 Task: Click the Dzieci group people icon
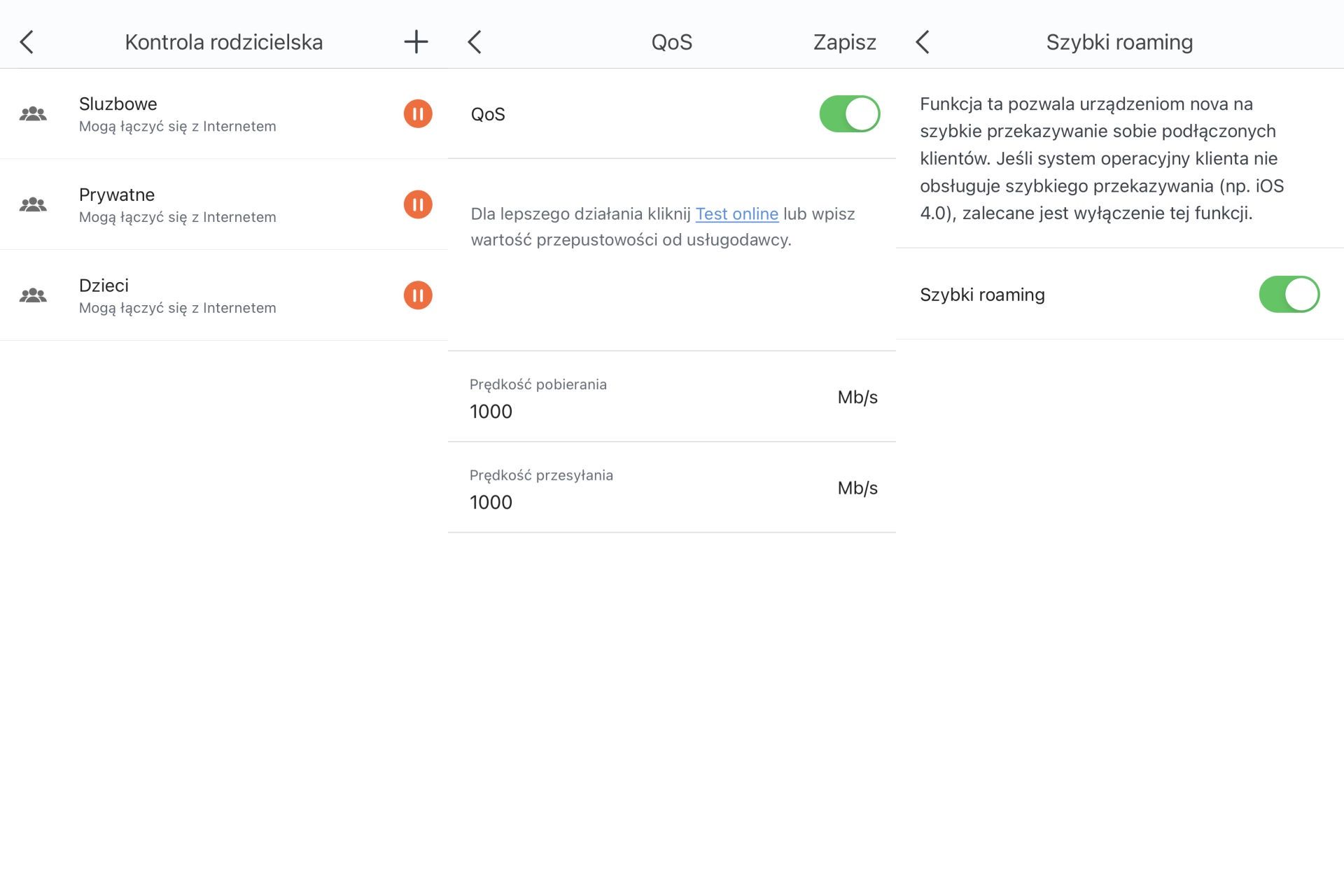pos(33,295)
